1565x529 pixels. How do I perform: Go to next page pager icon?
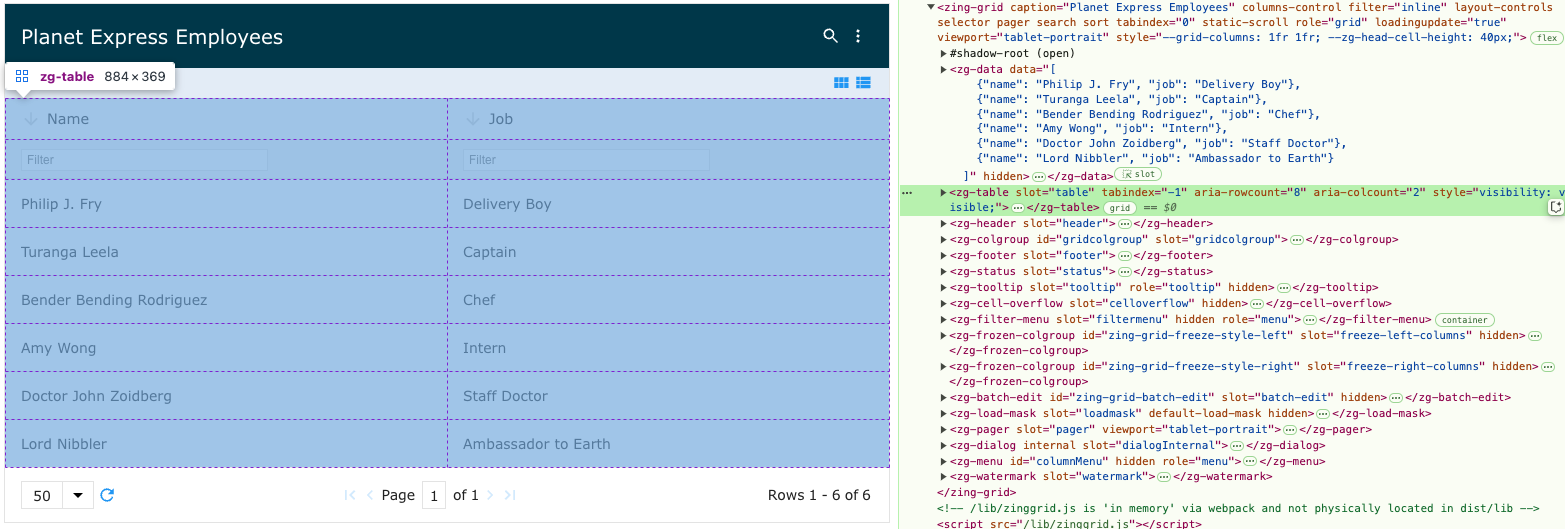[x=490, y=495]
